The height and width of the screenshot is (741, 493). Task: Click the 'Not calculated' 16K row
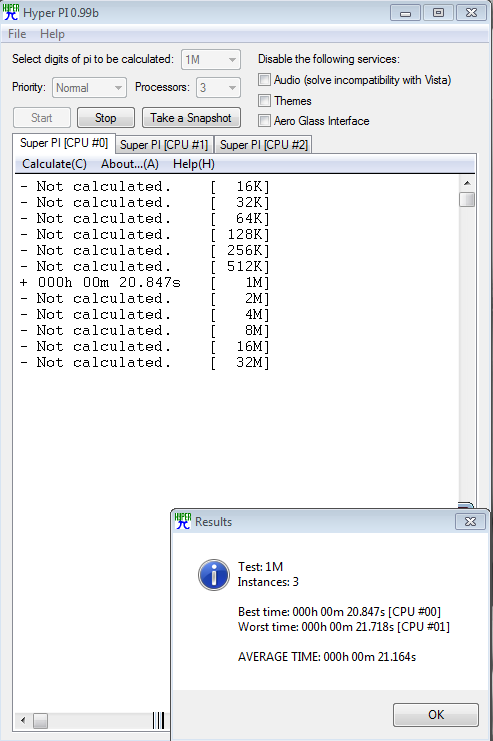point(145,187)
